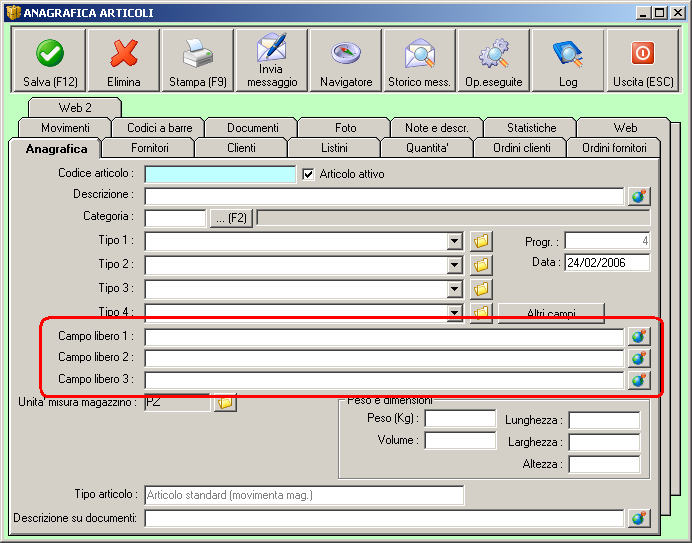692x543 pixels.
Task: Expand the Tipo 4 dropdown arrow
Action: click(x=454, y=313)
